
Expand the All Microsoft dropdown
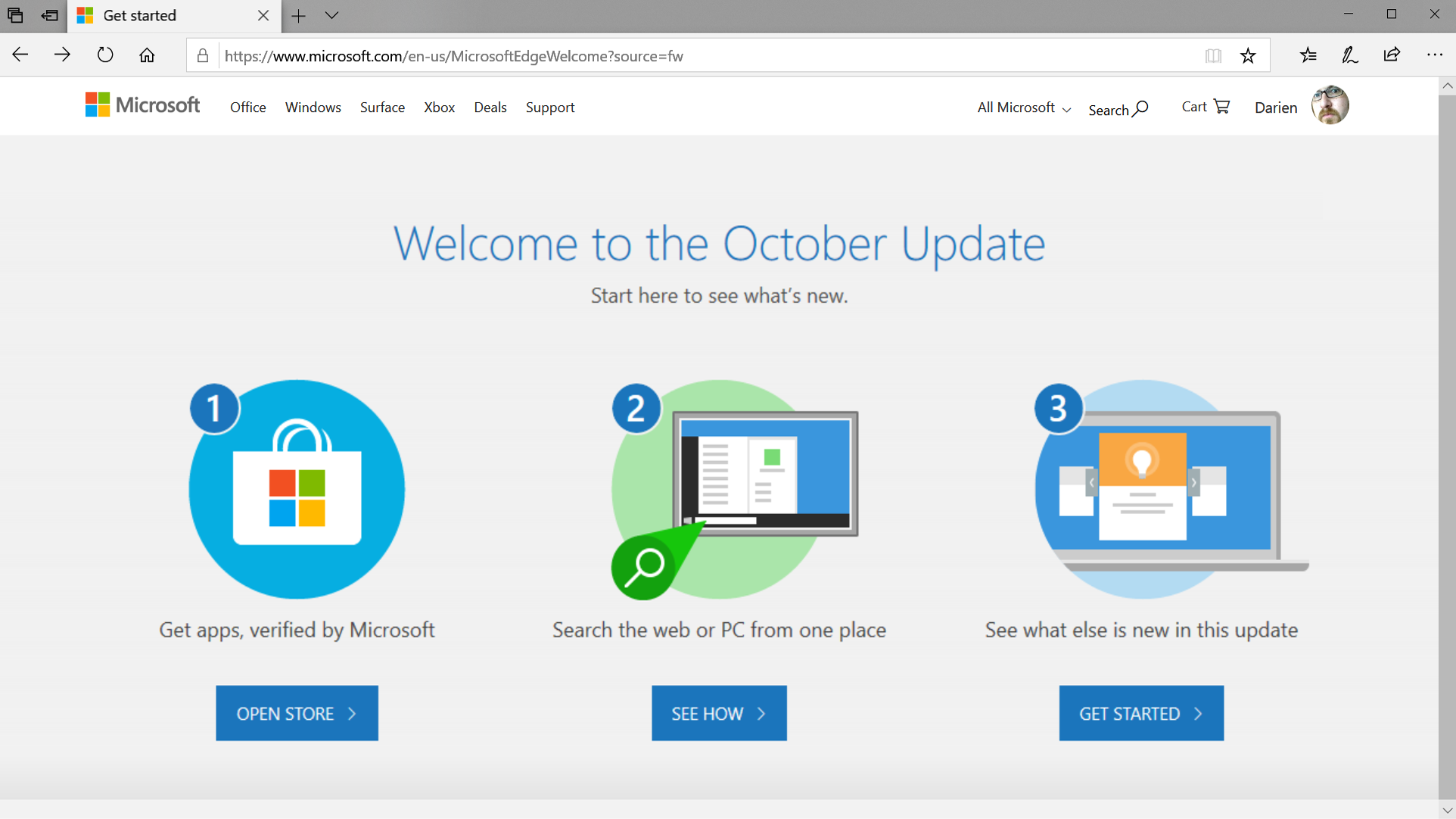tap(1024, 107)
